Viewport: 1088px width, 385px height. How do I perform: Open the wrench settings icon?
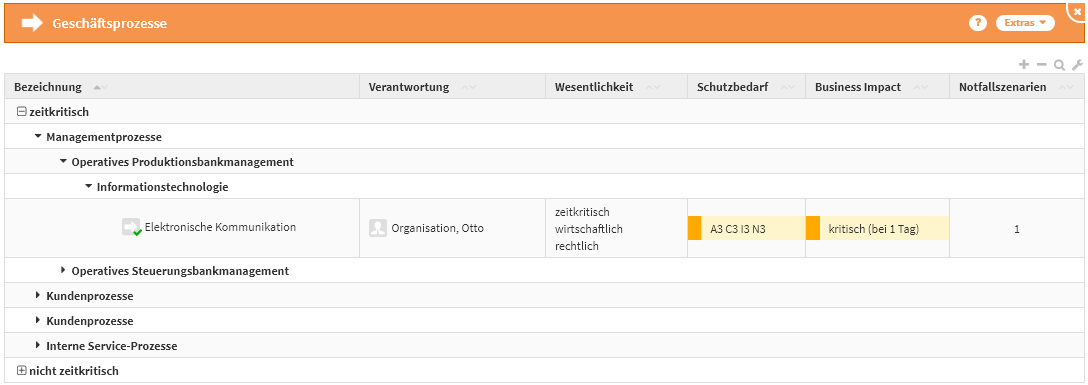pyautogui.click(x=1077, y=65)
